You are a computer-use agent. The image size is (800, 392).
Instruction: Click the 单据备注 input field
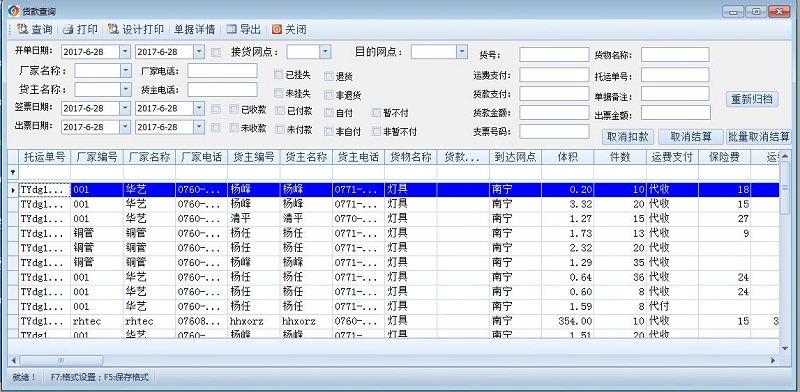pyautogui.click(x=675, y=94)
